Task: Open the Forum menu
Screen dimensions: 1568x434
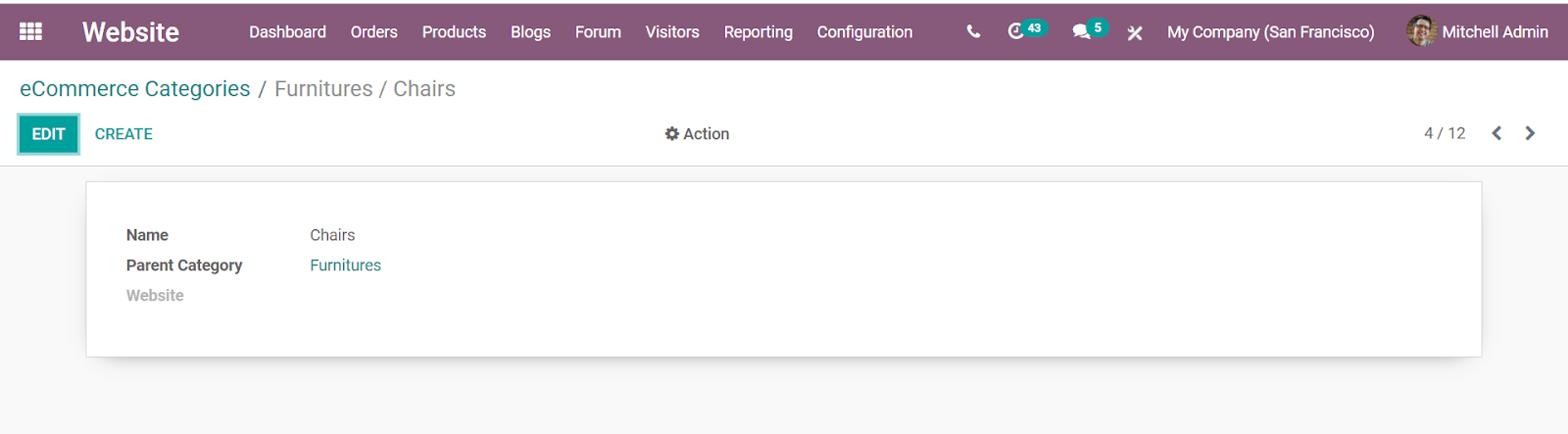Action: (x=598, y=32)
